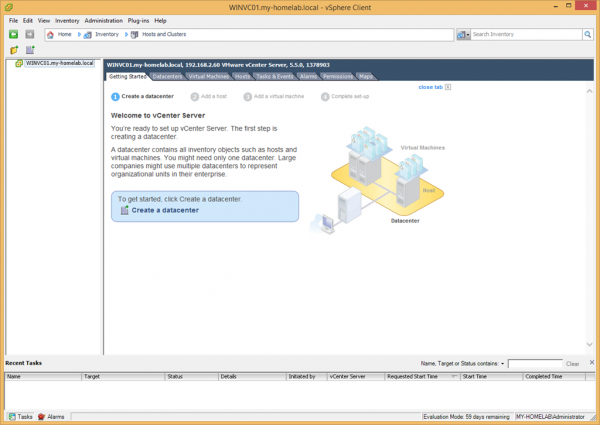Switch to the Virtual Machines tab
Viewport: 600px width, 425px height.
209,77
